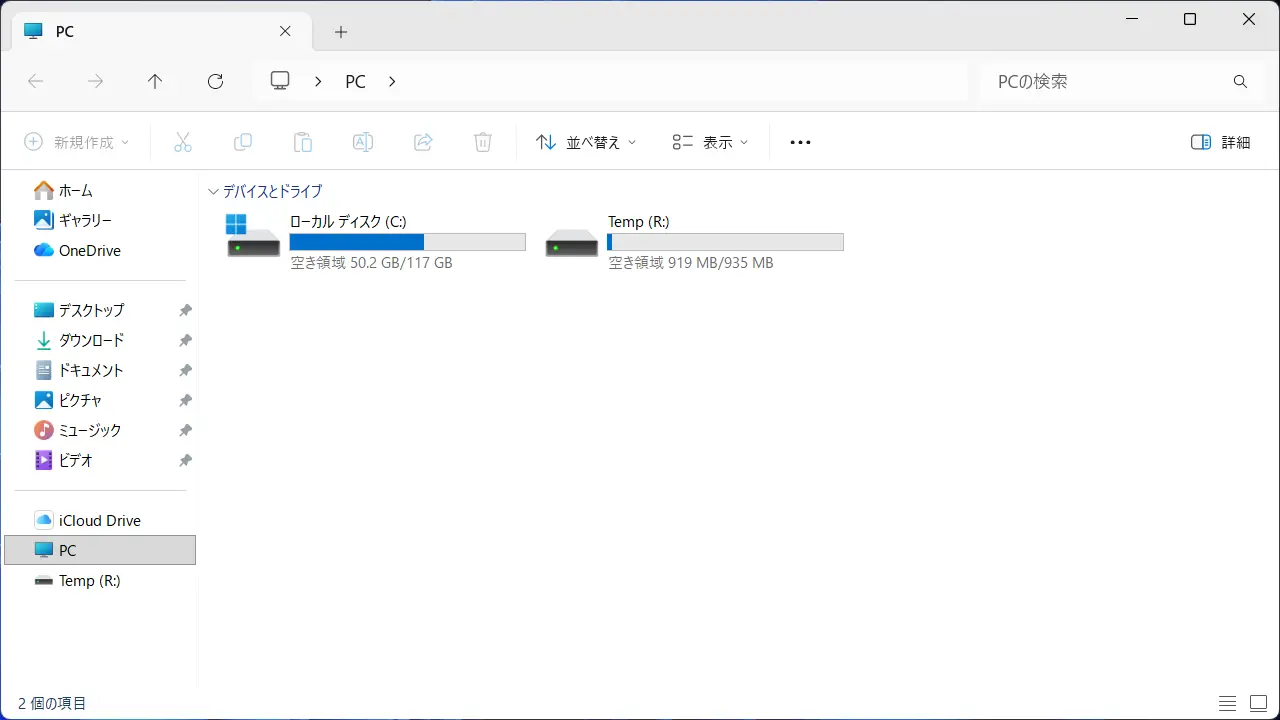
Task: Click the search magnifier icon
Action: [x=1240, y=82]
